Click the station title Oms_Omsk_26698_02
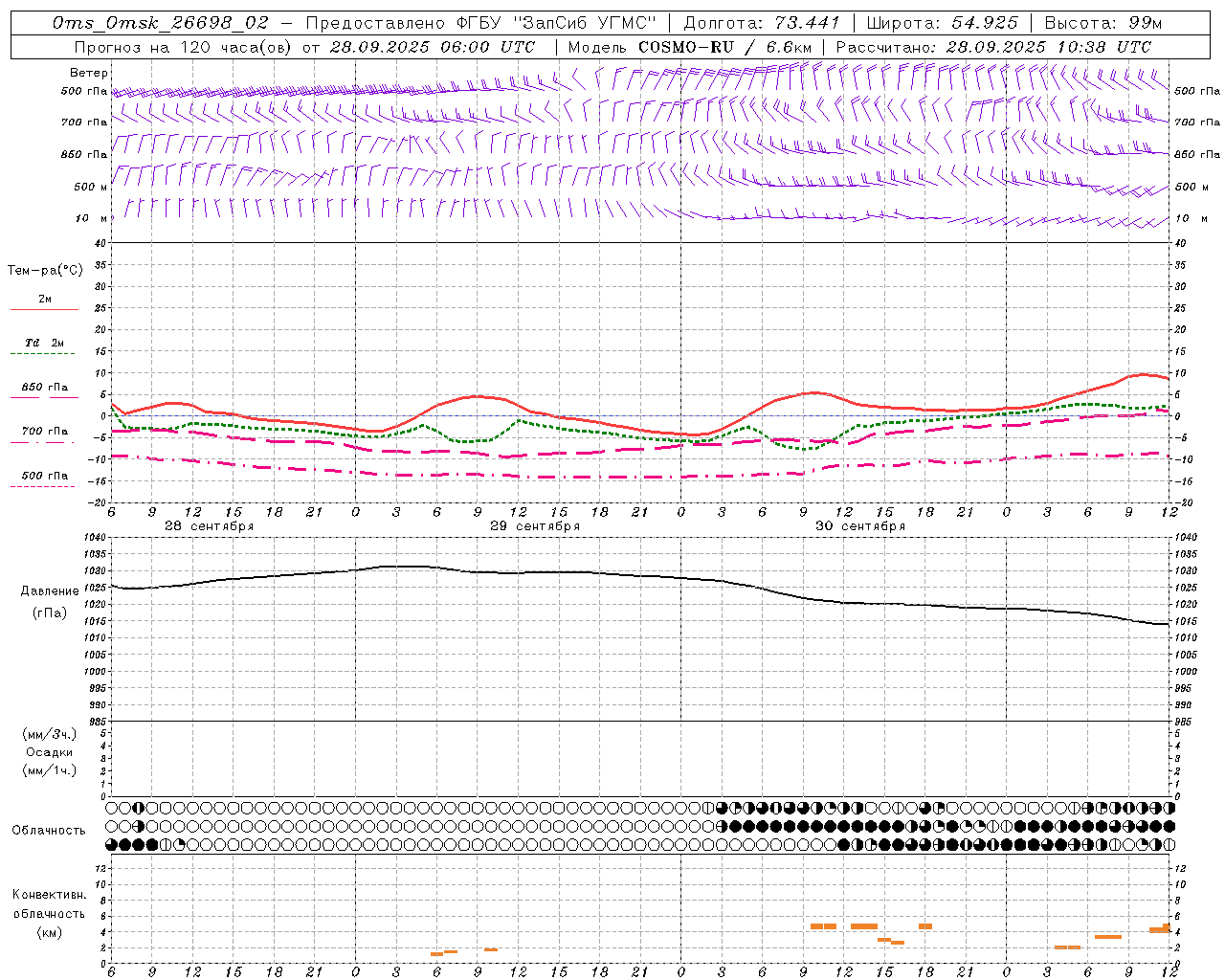 point(160,23)
